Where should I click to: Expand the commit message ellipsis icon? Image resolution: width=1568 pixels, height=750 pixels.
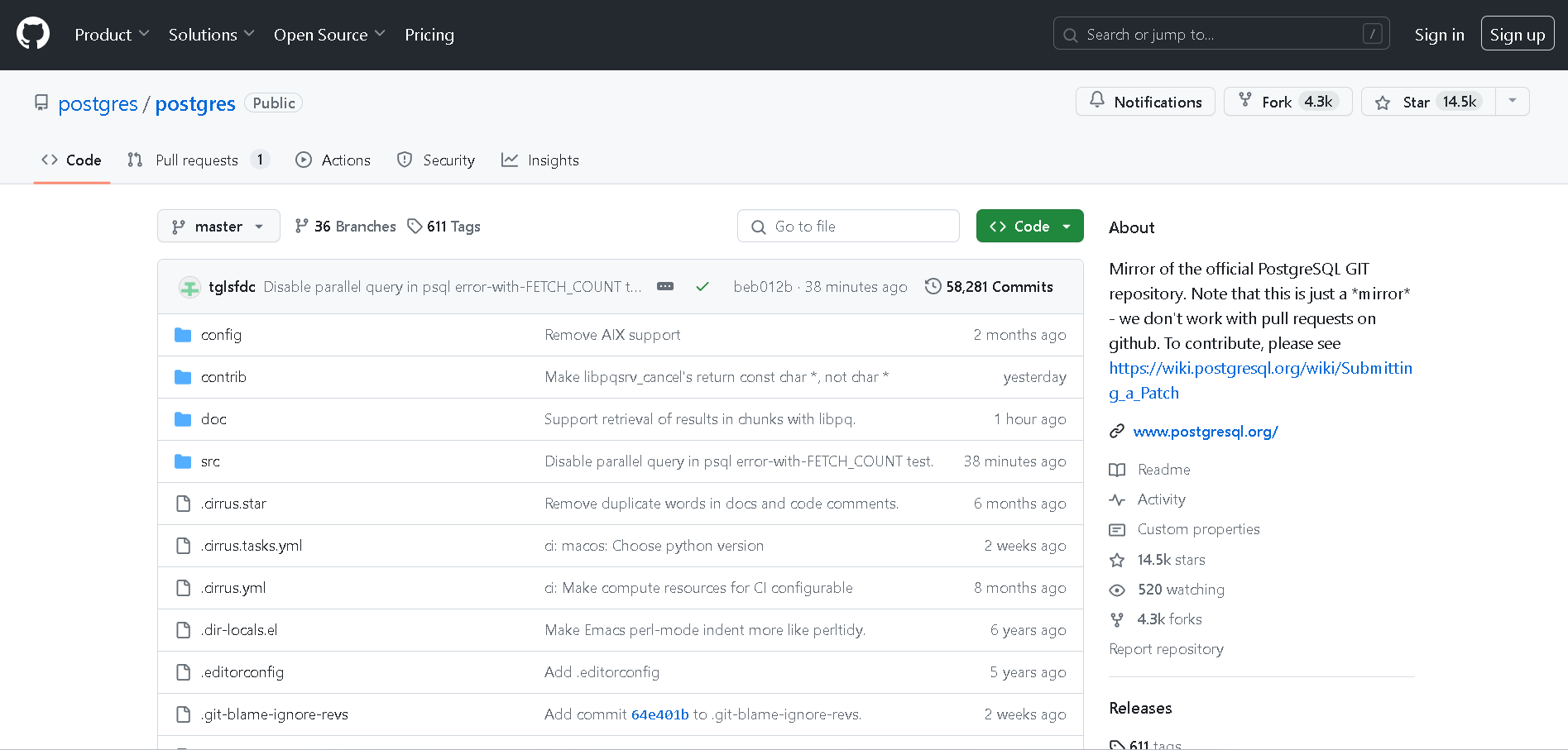coord(664,286)
